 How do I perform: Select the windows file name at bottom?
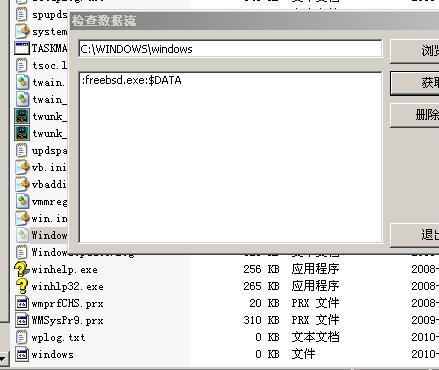[52, 354]
